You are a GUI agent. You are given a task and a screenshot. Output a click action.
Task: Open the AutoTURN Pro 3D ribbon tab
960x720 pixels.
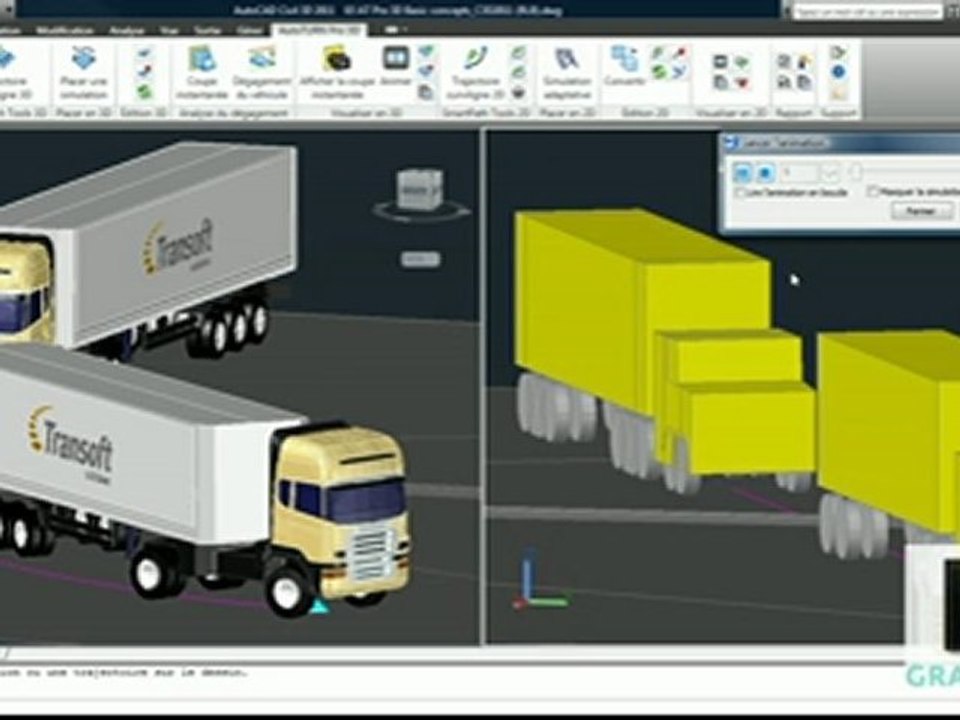pyautogui.click(x=319, y=29)
